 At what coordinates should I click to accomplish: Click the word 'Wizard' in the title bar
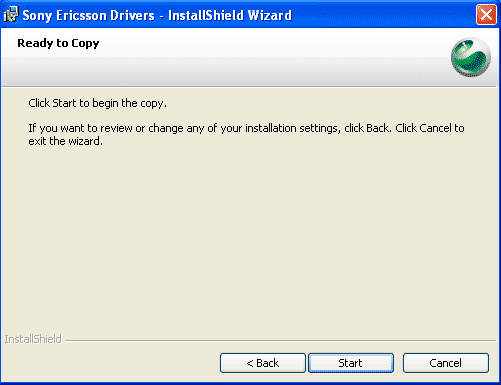pyautogui.click(x=270, y=15)
